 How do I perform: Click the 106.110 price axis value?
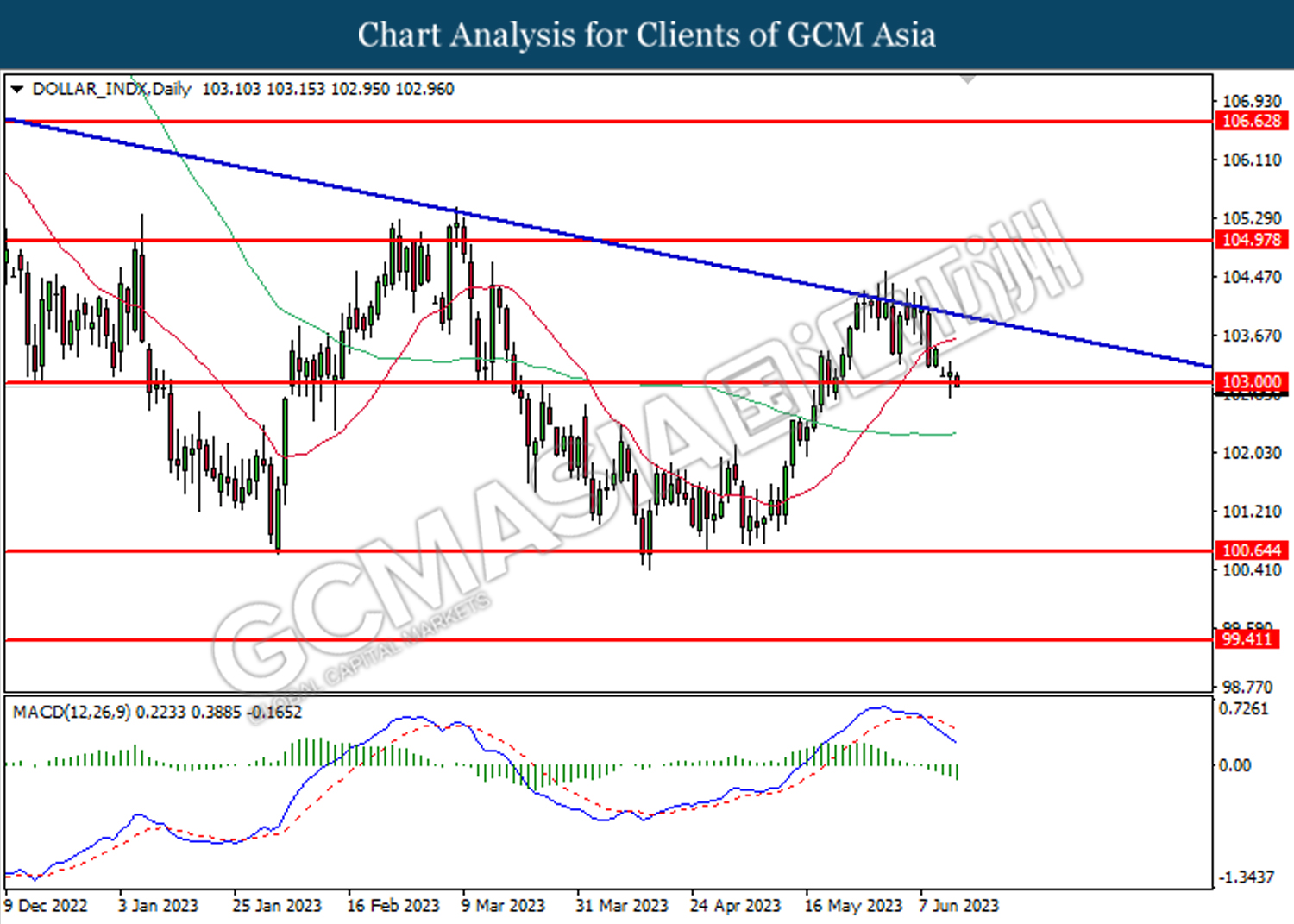(x=1252, y=160)
